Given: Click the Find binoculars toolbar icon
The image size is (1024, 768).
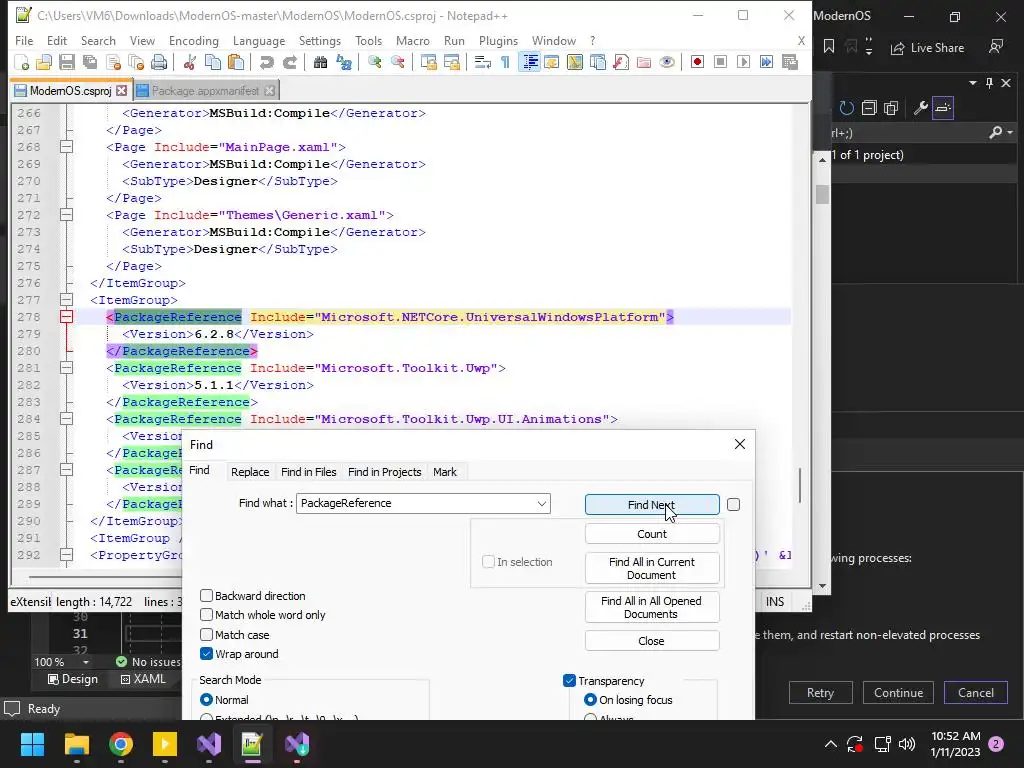Looking at the screenshot, I should [x=320, y=63].
